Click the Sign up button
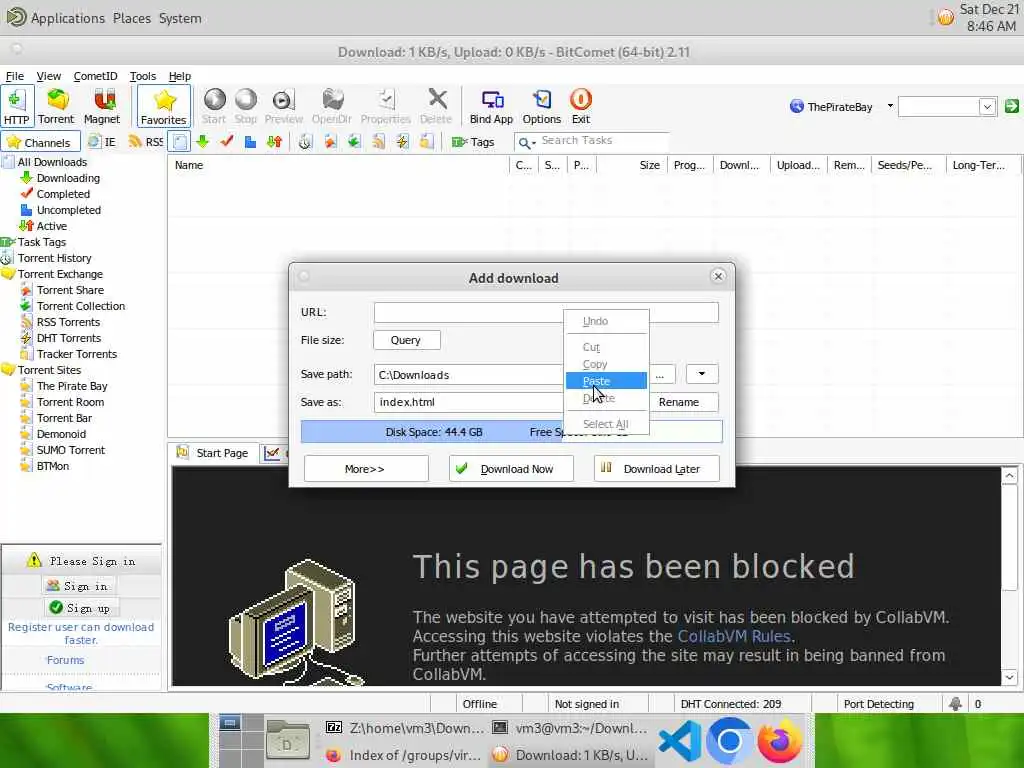This screenshot has width=1024, height=768. (x=81, y=608)
